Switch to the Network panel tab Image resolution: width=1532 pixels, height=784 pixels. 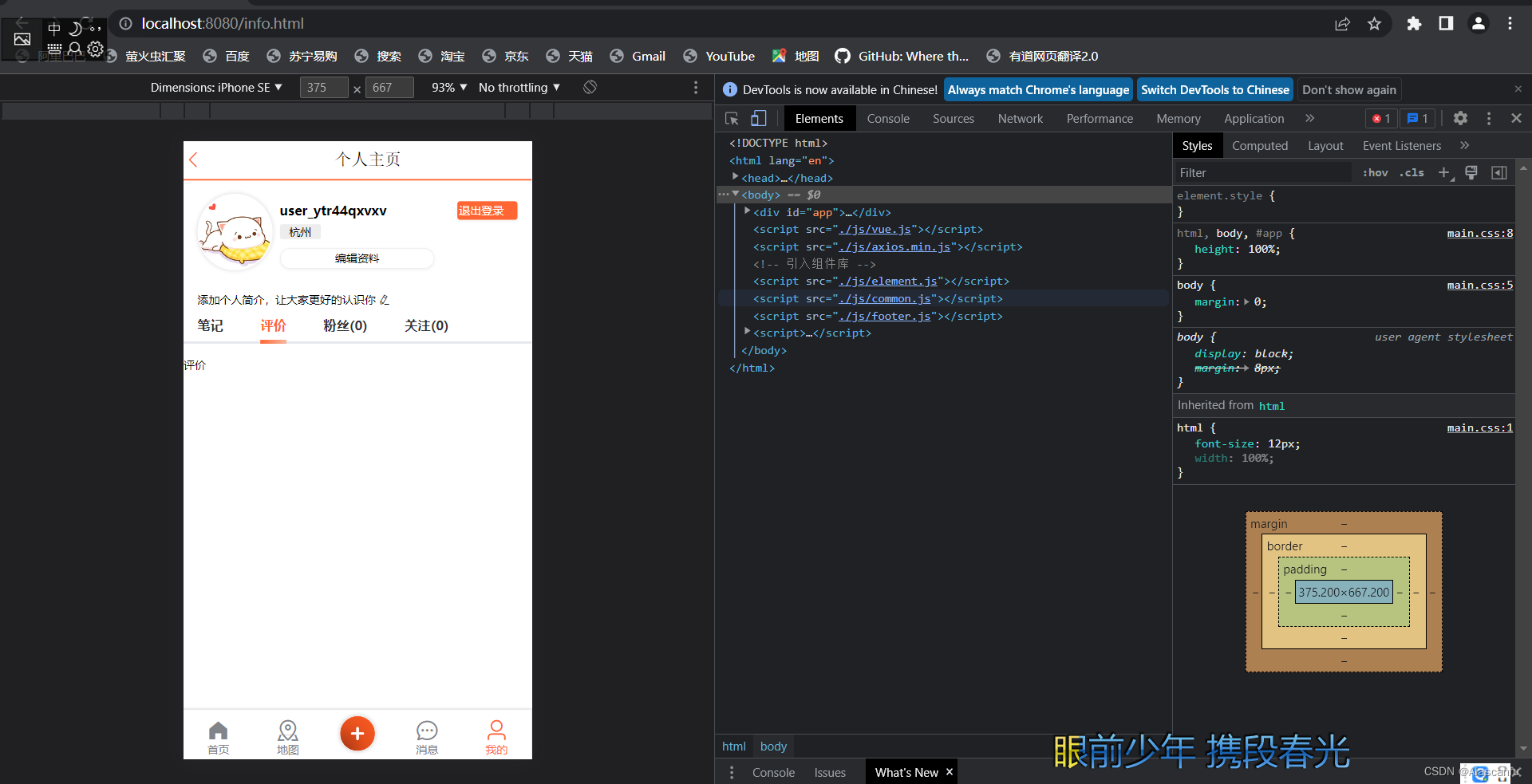[x=1020, y=118]
